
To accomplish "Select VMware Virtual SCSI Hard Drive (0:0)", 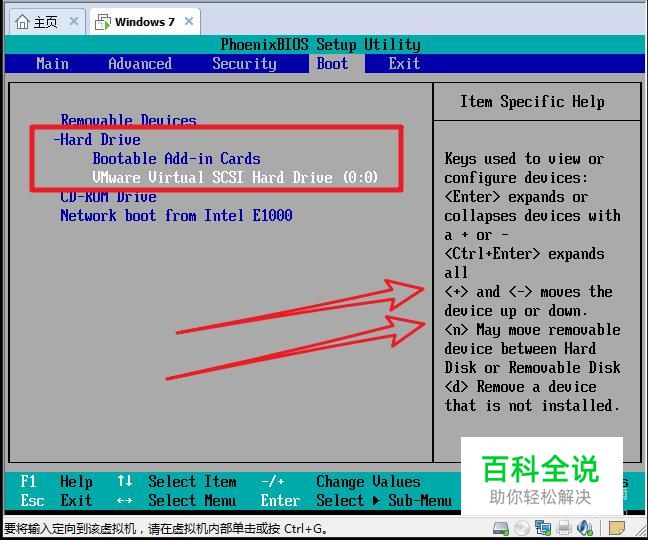I will tap(235, 178).
